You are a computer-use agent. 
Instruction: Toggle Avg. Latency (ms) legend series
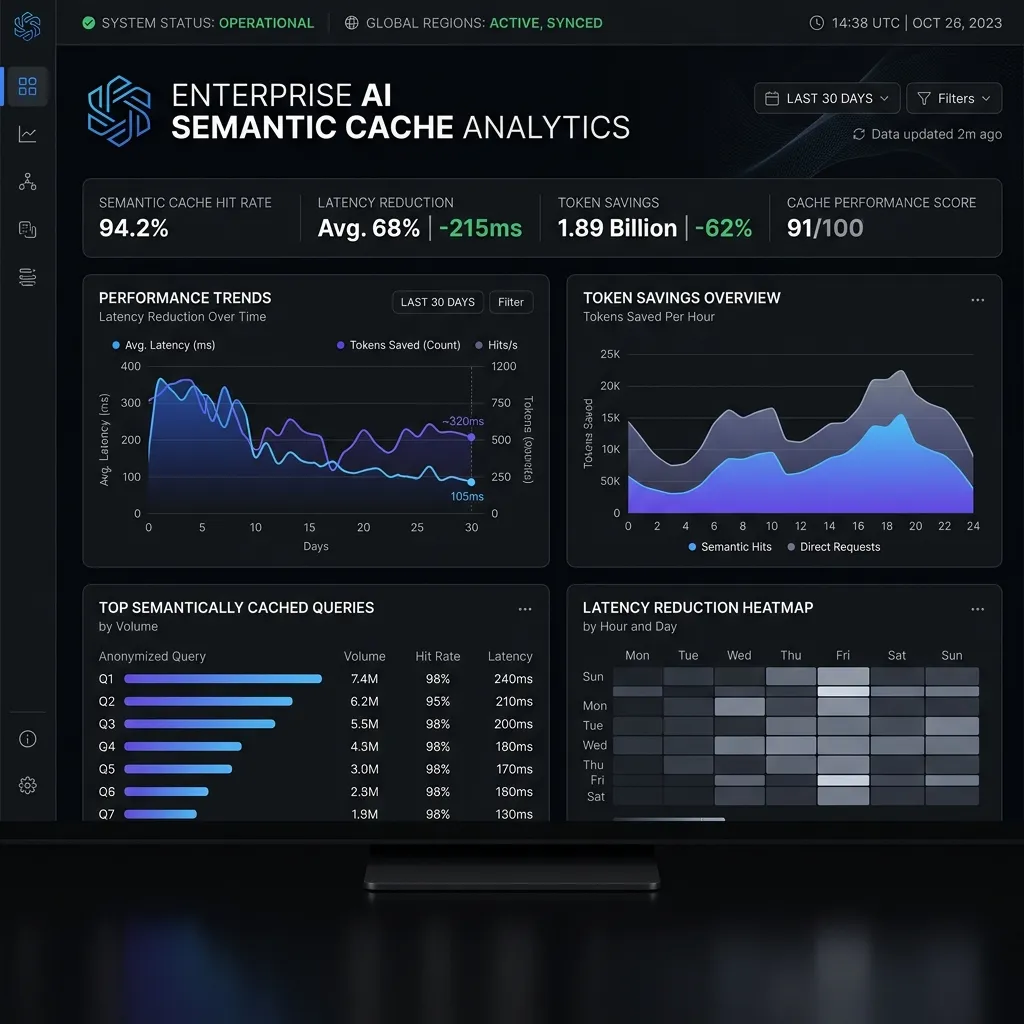pos(163,345)
